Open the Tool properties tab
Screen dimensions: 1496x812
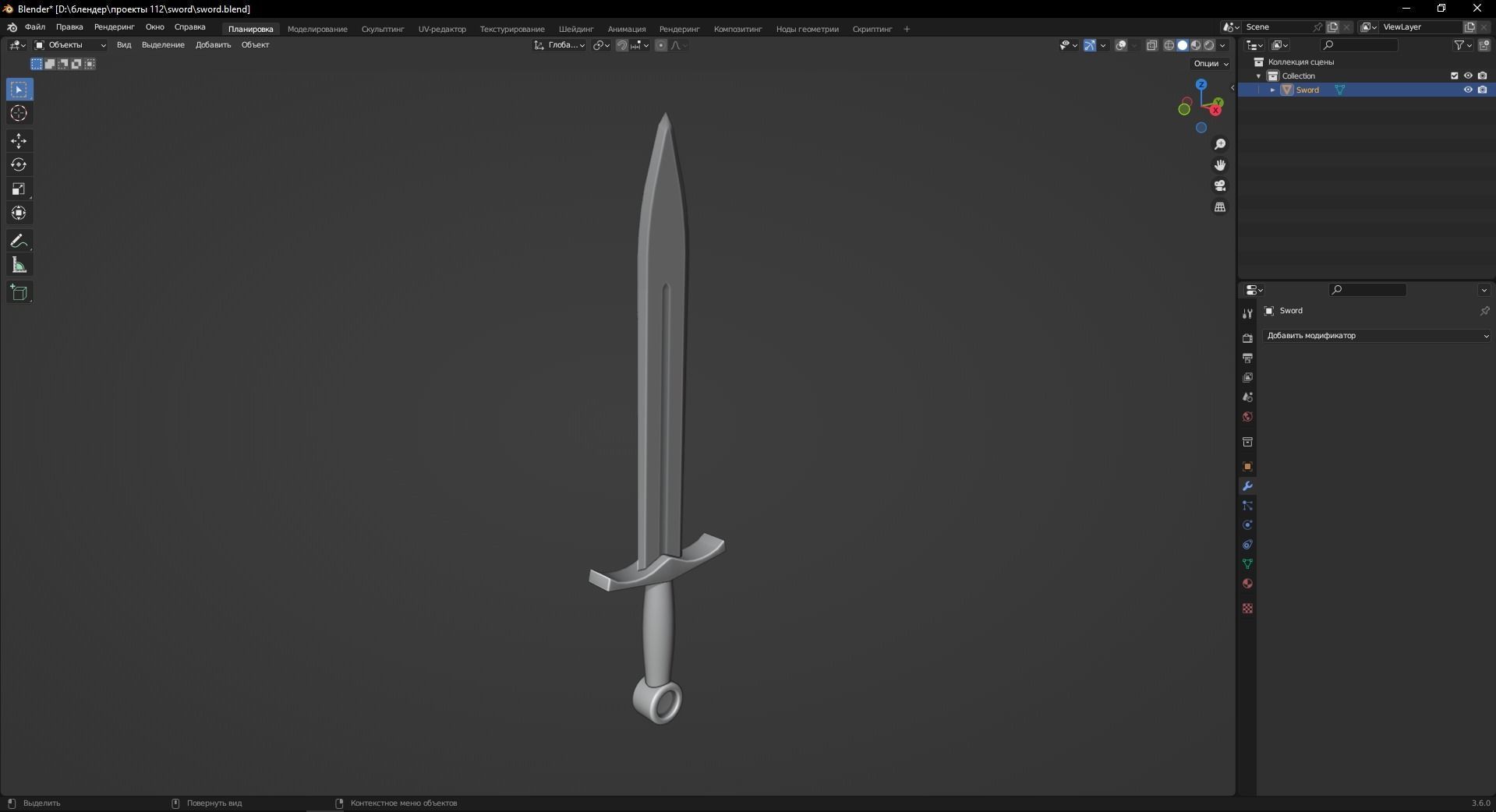pos(1247,313)
